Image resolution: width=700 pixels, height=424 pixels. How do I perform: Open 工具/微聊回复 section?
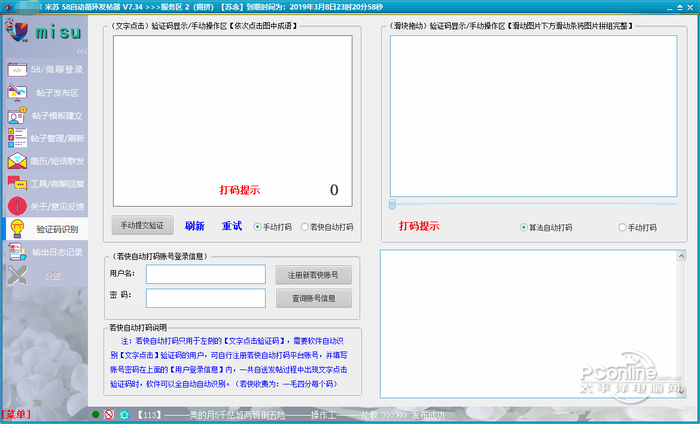(x=57, y=184)
